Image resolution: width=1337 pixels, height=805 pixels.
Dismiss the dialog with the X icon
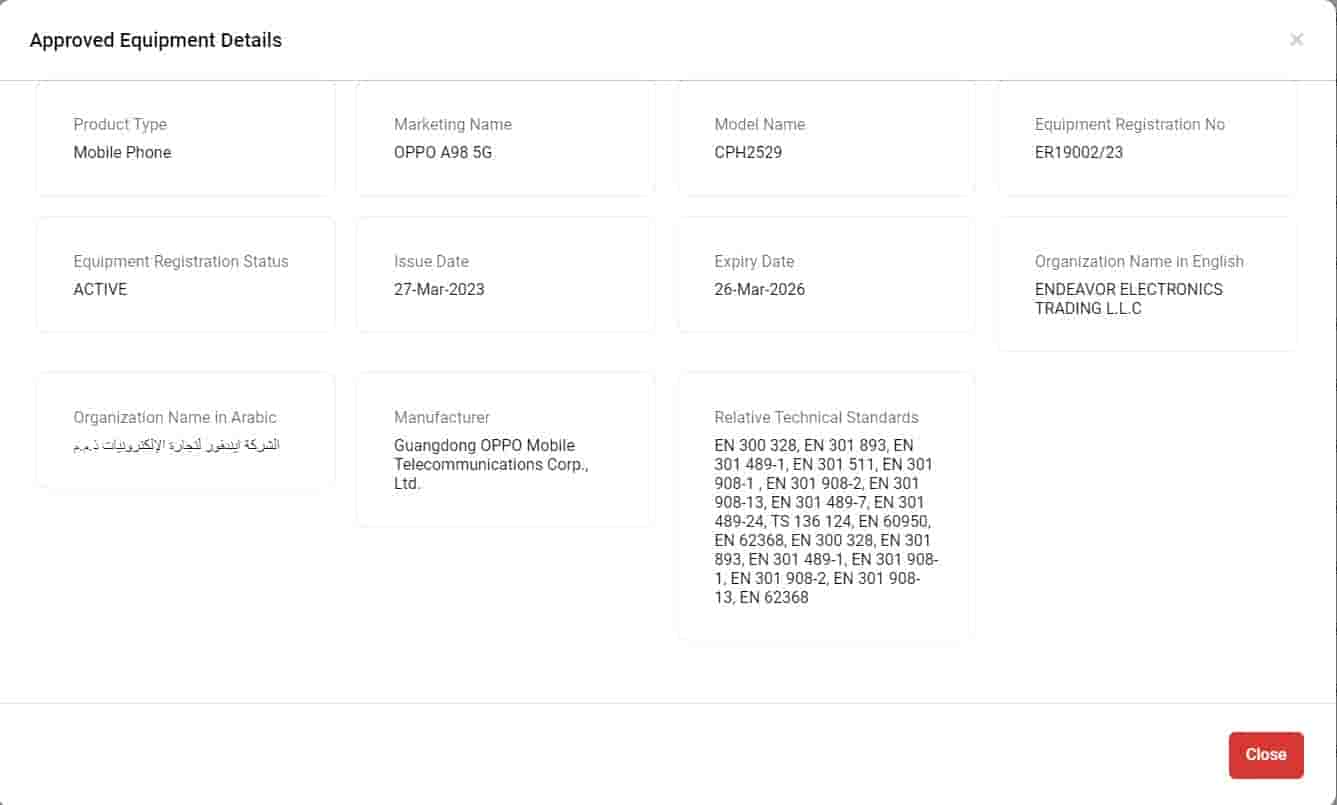point(1296,40)
